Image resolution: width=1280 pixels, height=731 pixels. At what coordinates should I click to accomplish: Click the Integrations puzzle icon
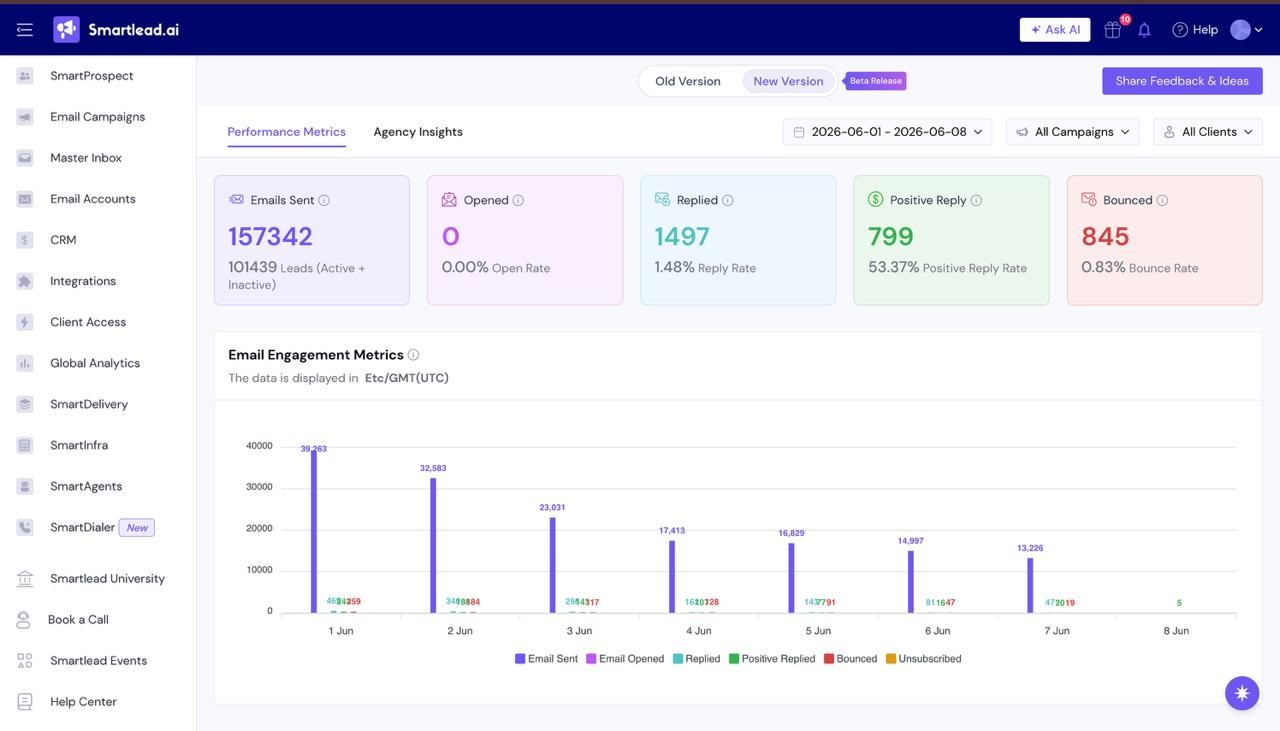coord(25,281)
